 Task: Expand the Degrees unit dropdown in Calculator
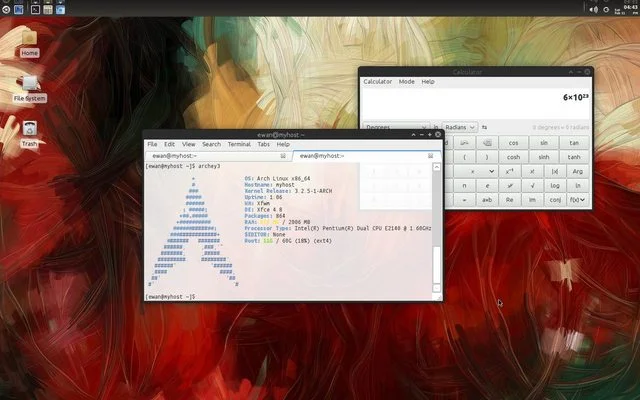396,127
